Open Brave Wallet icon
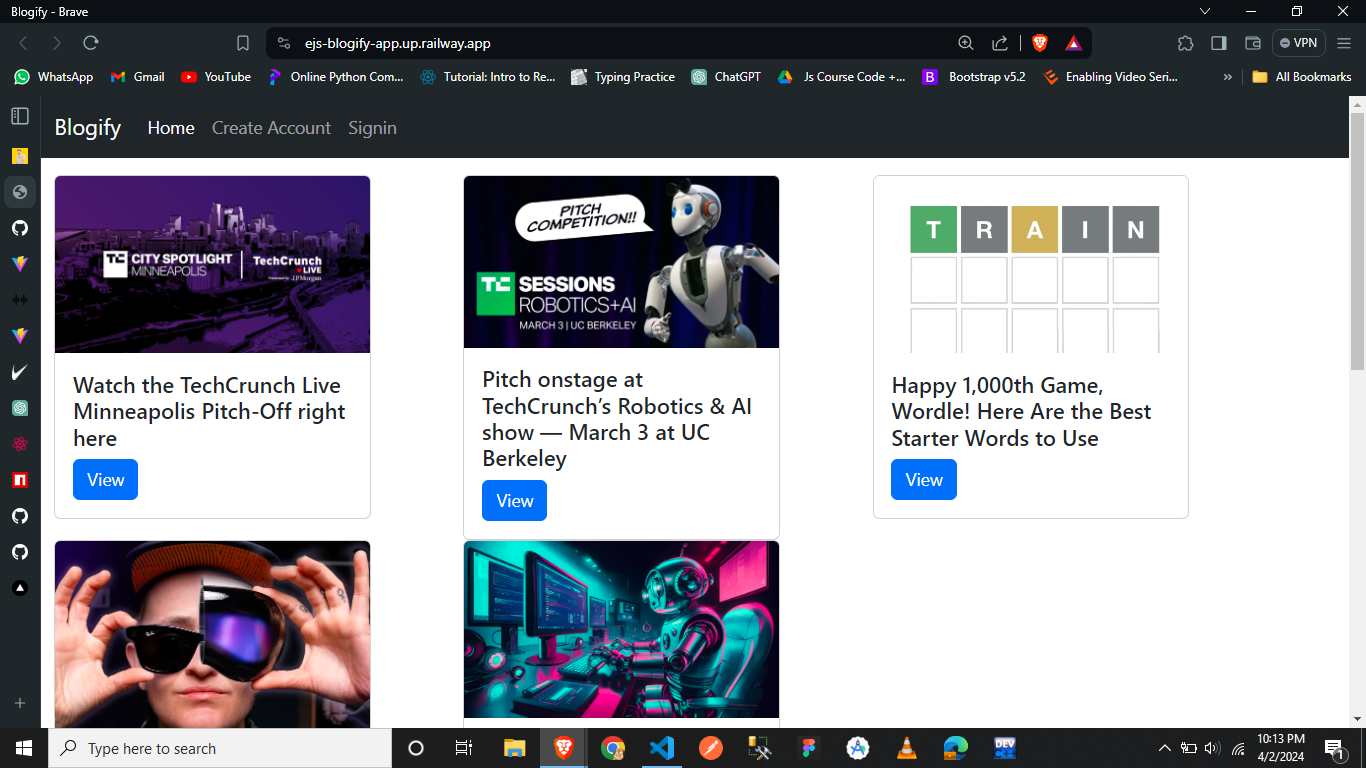Image resolution: width=1366 pixels, height=768 pixels. tap(1252, 43)
